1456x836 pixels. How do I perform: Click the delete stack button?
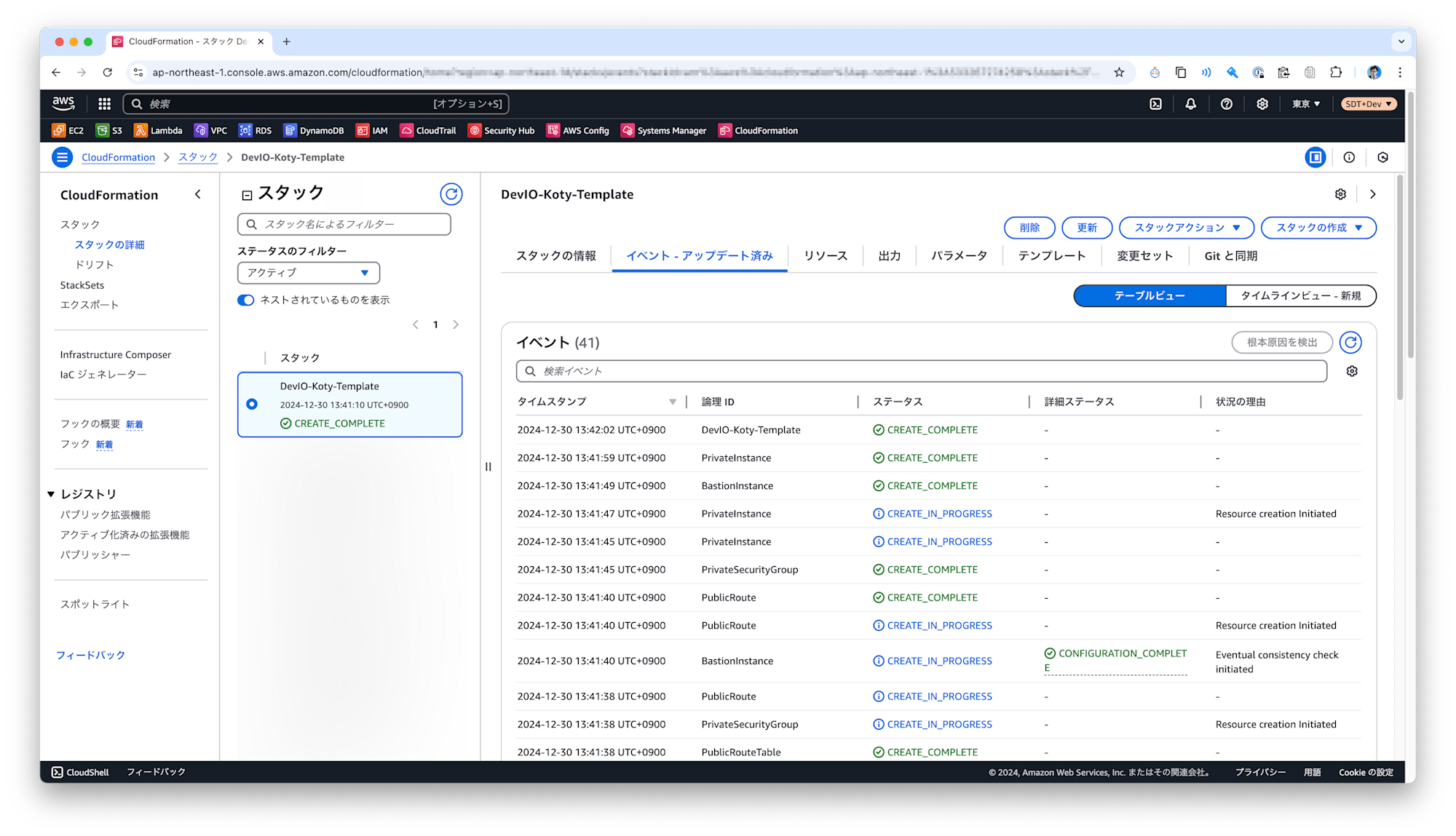tap(1029, 228)
